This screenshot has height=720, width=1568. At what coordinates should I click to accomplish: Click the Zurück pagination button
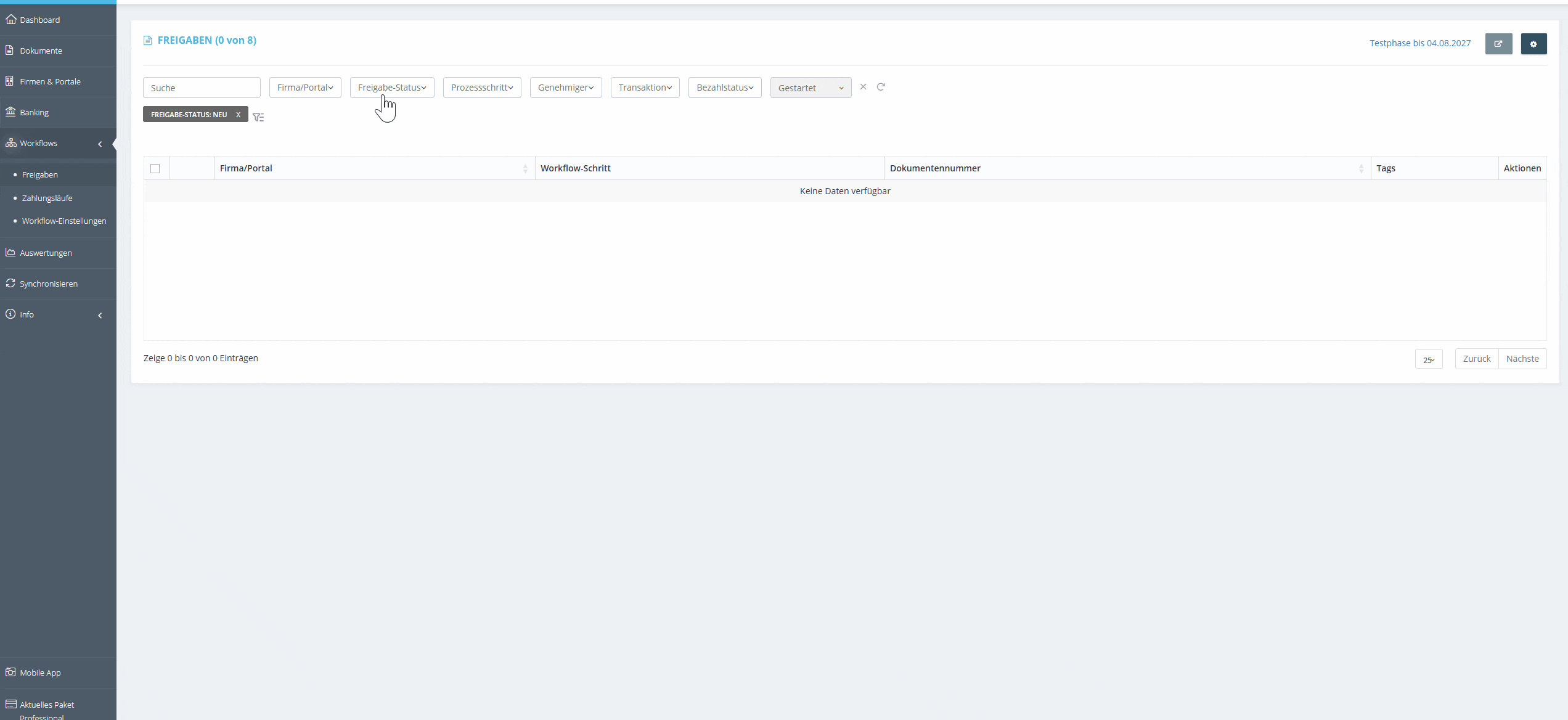point(1477,359)
